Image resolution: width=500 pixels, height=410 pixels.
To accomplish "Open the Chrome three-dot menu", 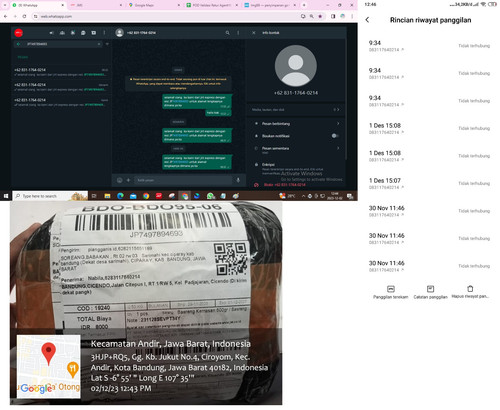I will (x=352, y=16).
